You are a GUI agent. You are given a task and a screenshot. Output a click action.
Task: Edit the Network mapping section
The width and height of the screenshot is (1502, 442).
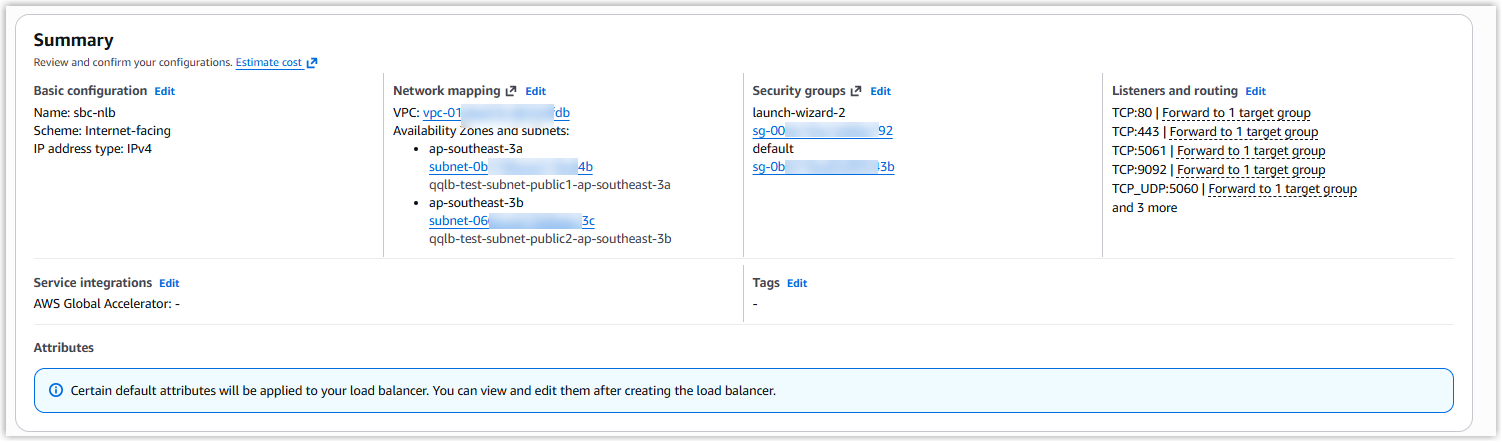coord(536,91)
